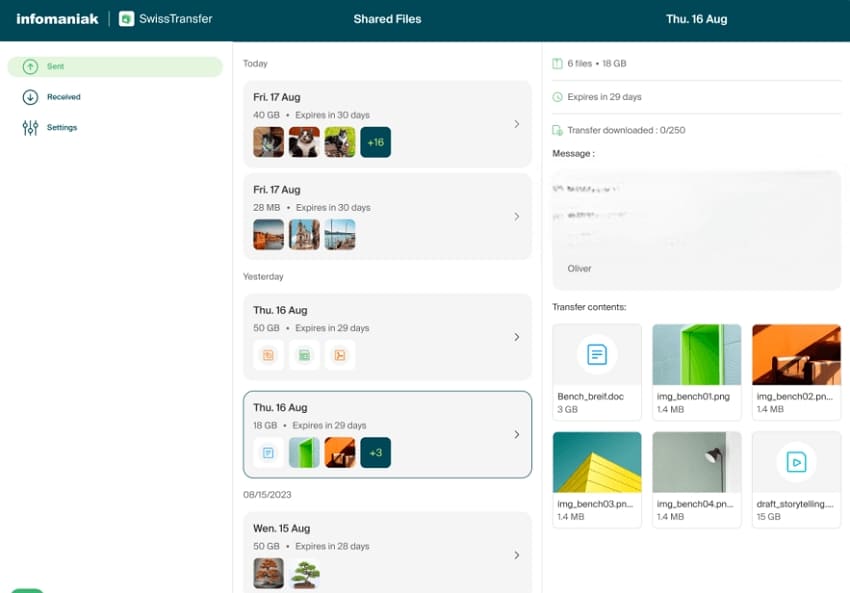Select the Wen. 15 Aug transfer card
The height and width of the screenshot is (593, 850).
[x=387, y=550]
